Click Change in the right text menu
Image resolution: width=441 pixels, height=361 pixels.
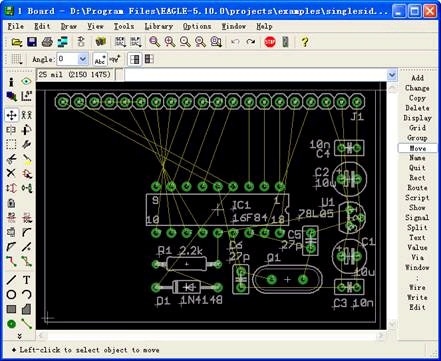[x=417, y=88]
